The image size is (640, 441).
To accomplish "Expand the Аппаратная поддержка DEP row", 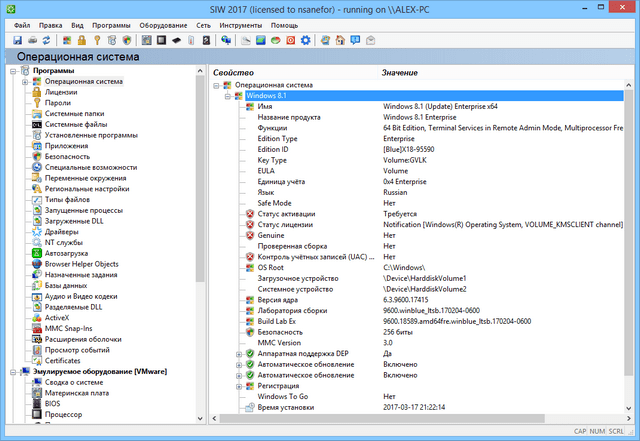I will click(239, 353).
